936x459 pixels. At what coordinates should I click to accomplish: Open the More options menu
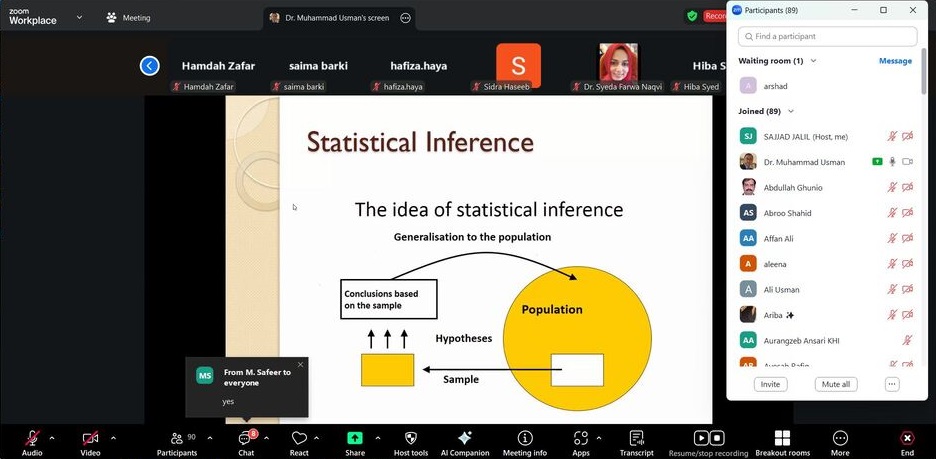coord(840,443)
